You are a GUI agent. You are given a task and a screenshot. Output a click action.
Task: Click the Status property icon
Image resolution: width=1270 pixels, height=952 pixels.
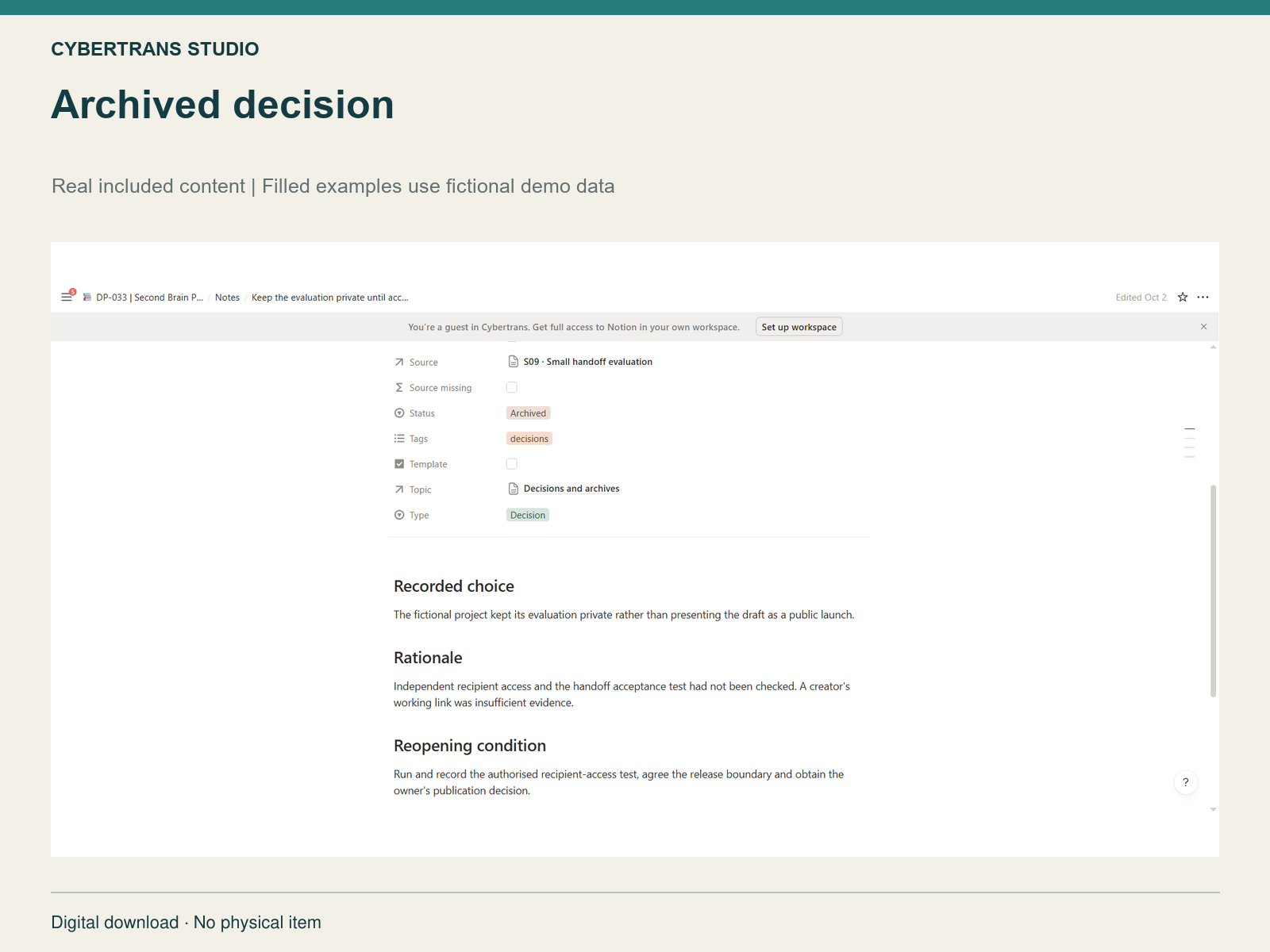[399, 413]
